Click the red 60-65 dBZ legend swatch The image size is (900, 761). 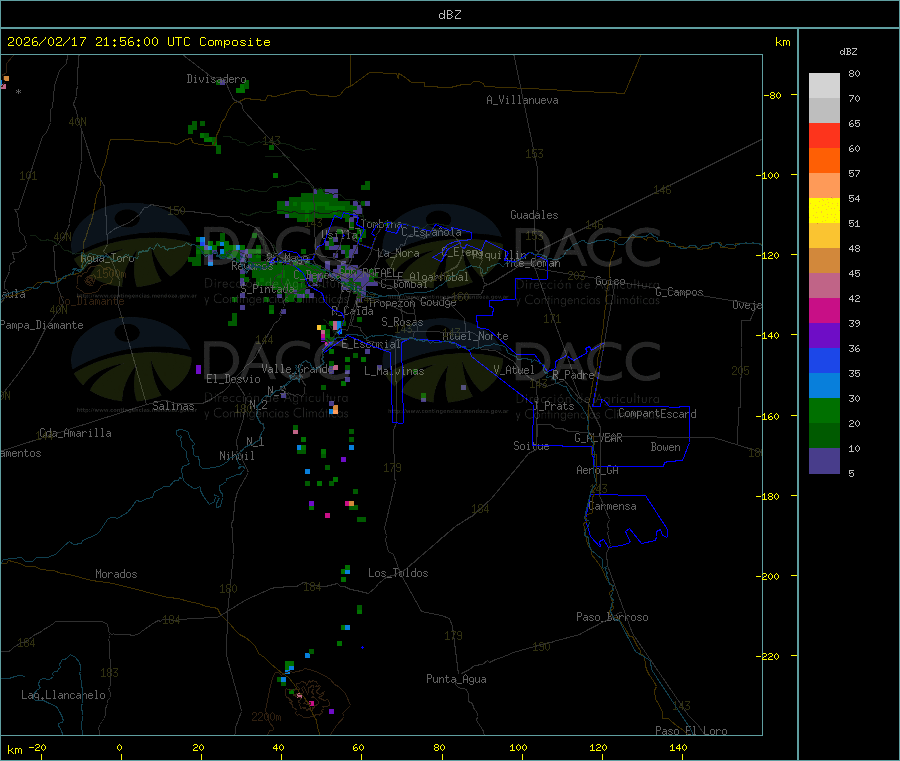click(824, 135)
